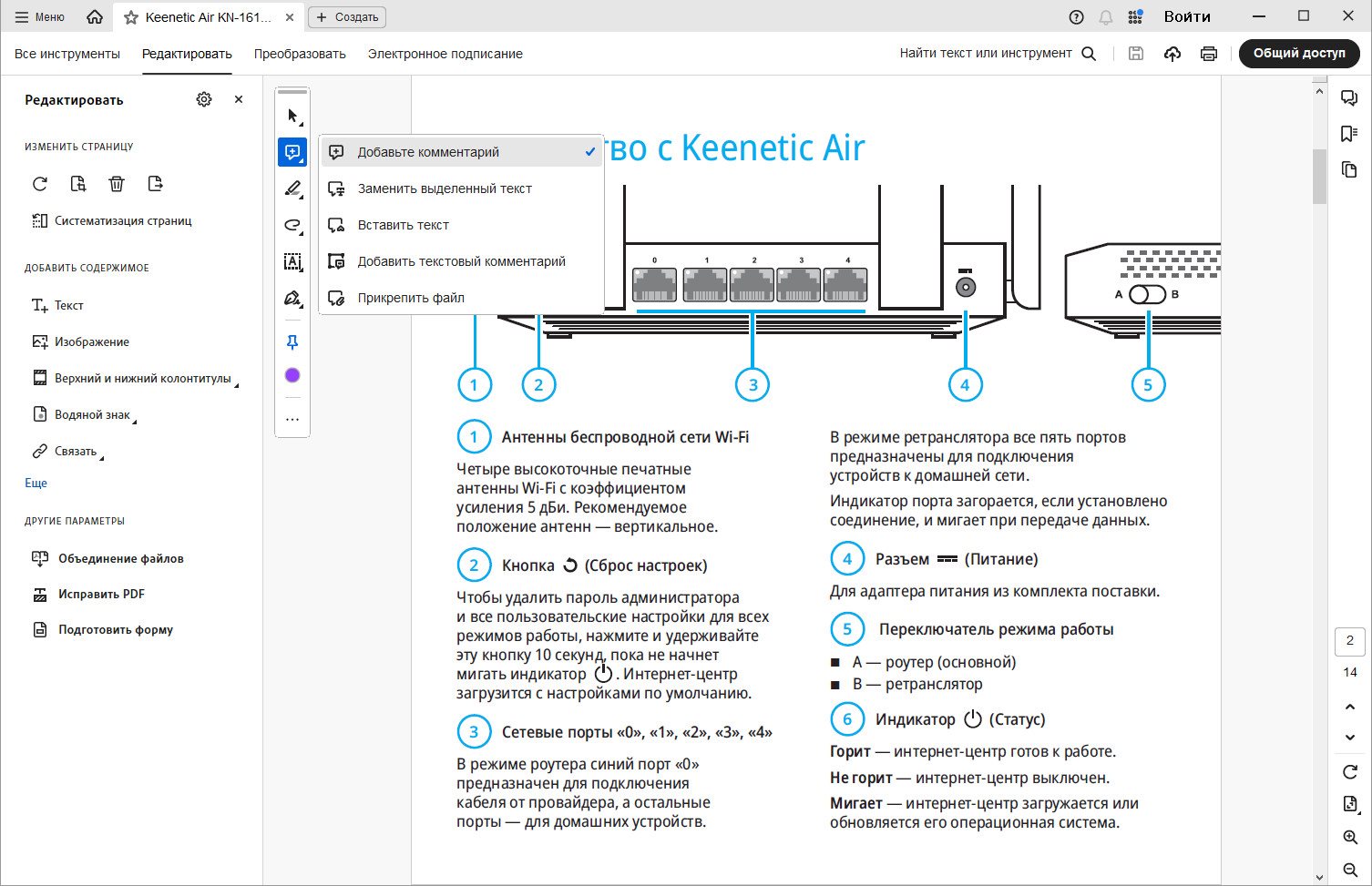The width and height of the screenshot is (1372, 886).
Task: Click the delete page trash icon
Action: point(117,184)
